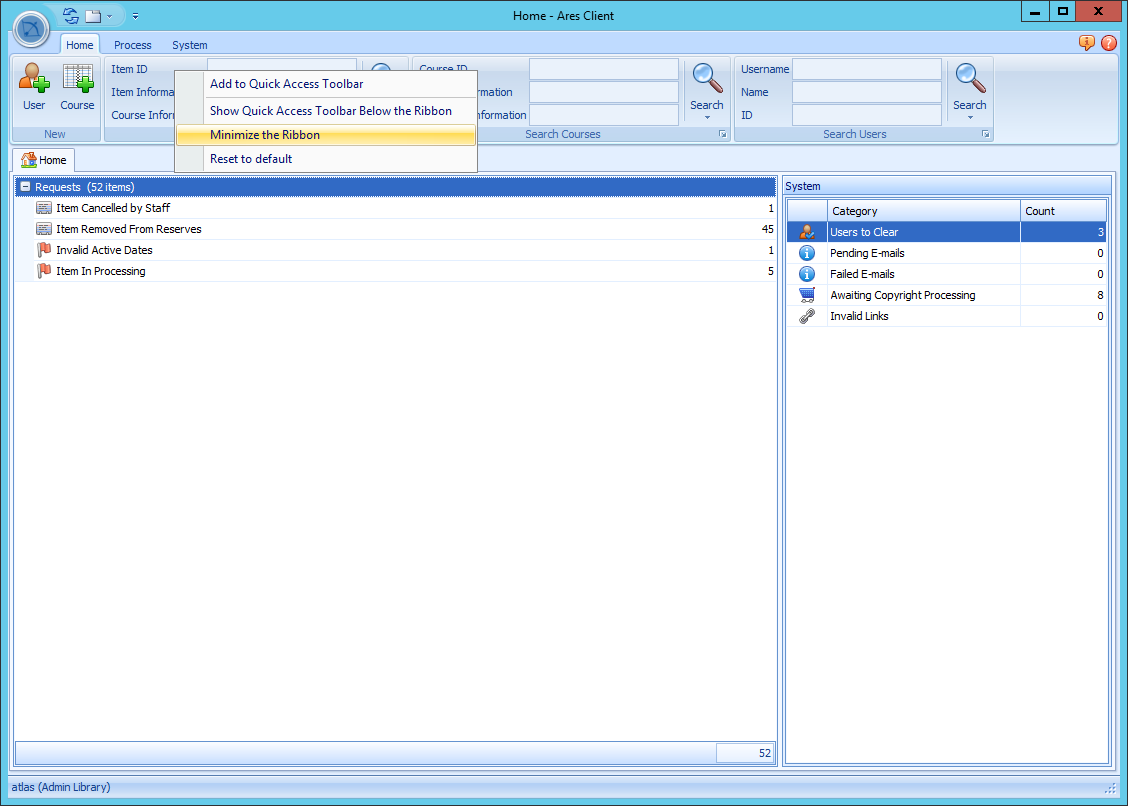Click the Ares bow logo button
Image resolution: width=1128 pixels, height=806 pixels.
point(30,29)
